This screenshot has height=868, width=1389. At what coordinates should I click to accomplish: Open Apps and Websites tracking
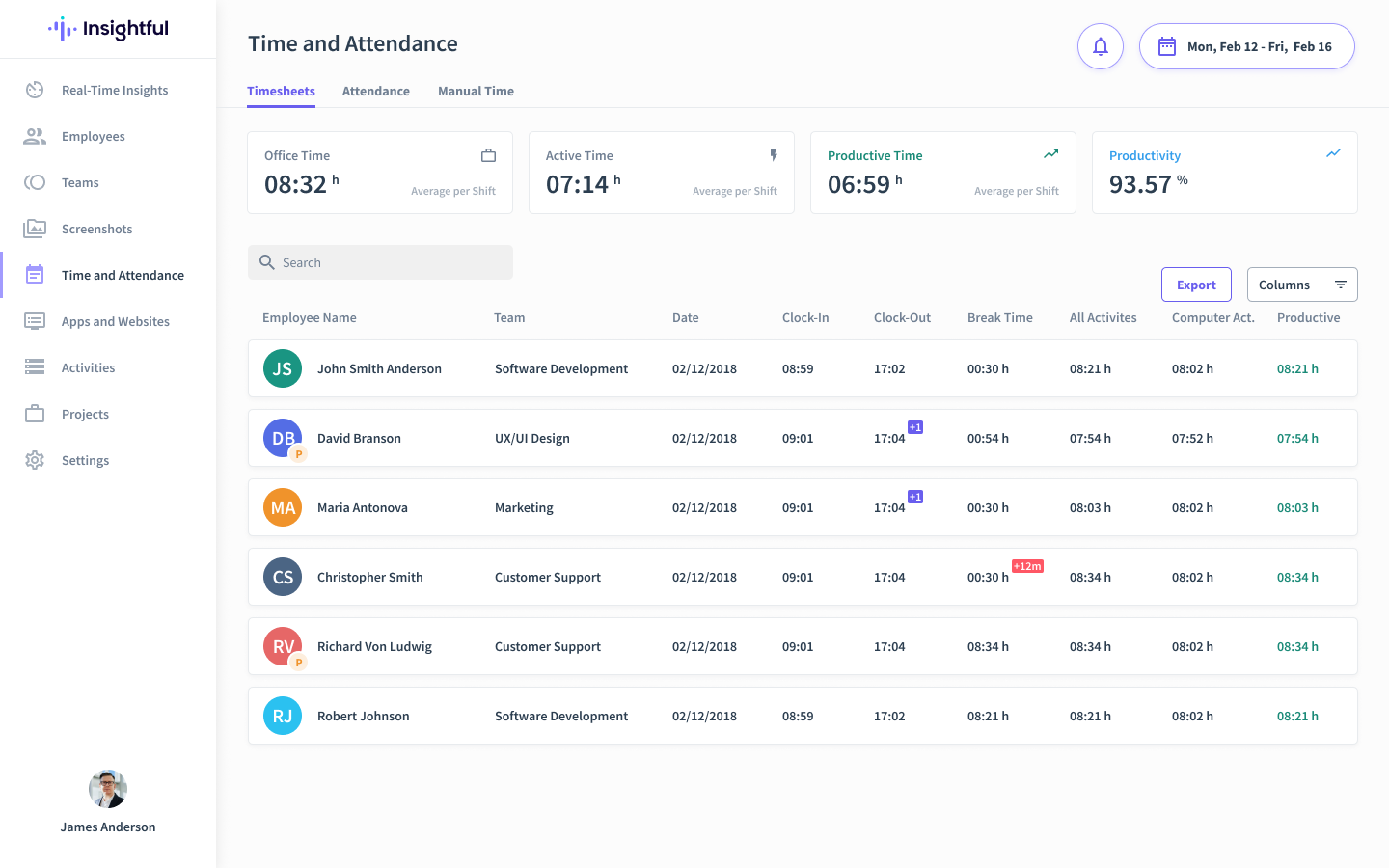click(x=116, y=321)
